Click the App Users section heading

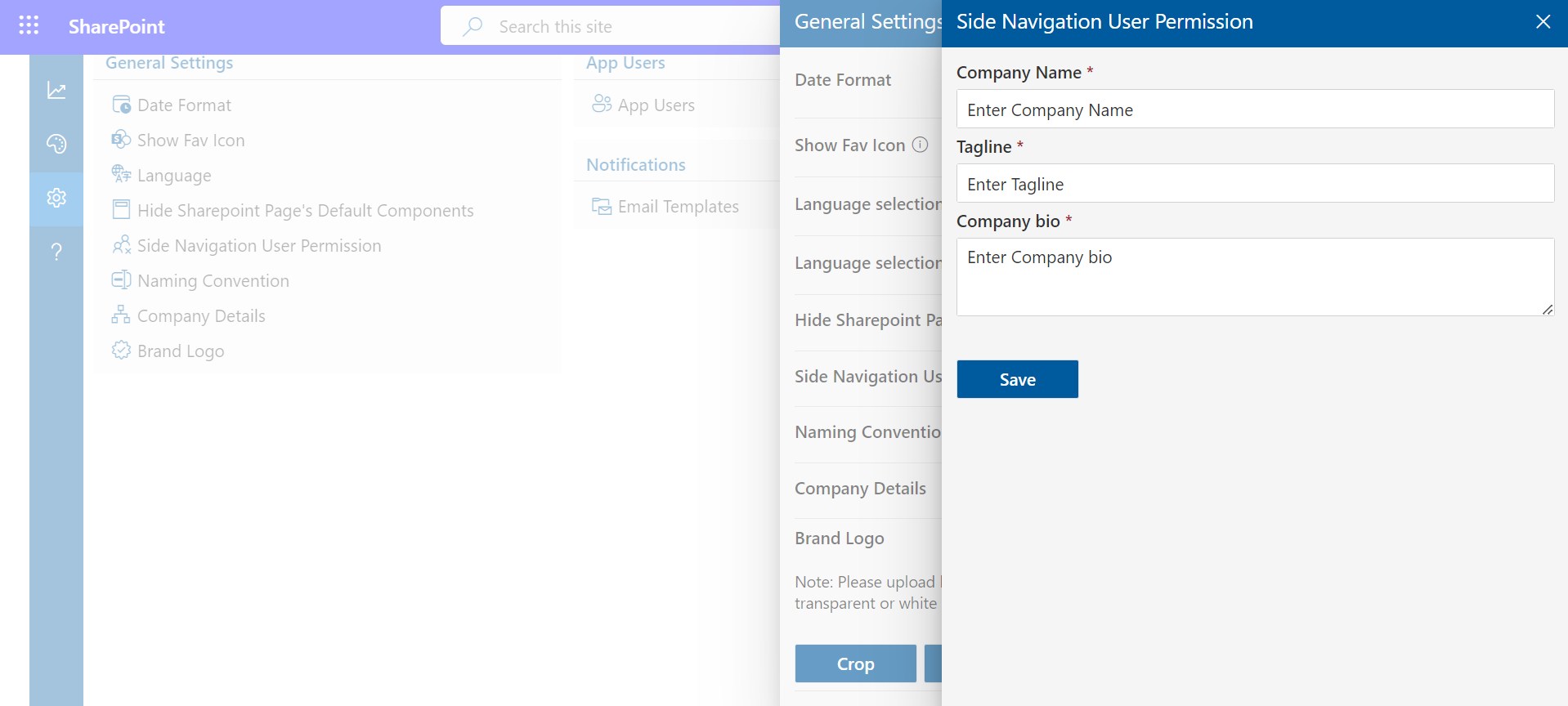click(x=625, y=63)
